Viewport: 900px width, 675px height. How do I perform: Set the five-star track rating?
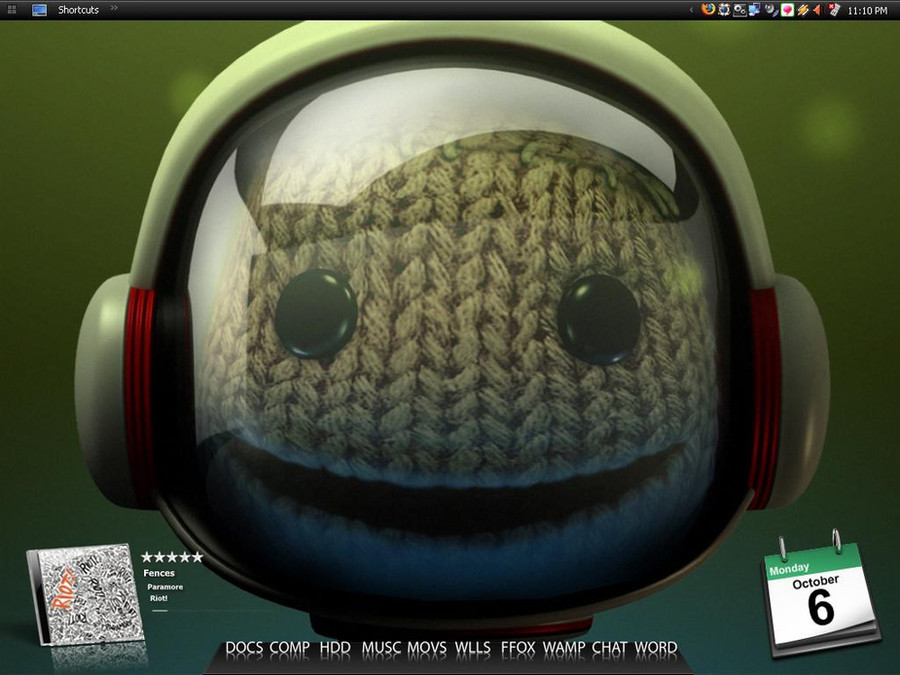[172, 557]
